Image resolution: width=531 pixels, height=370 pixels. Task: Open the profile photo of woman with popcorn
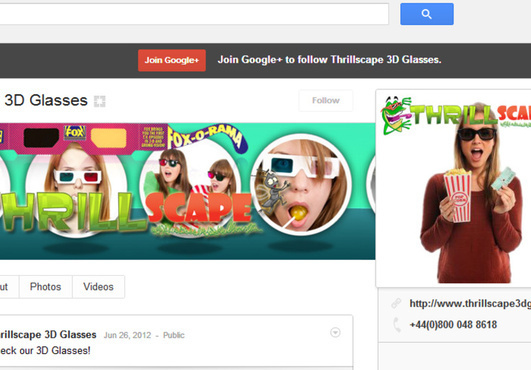[x=453, y=188]
